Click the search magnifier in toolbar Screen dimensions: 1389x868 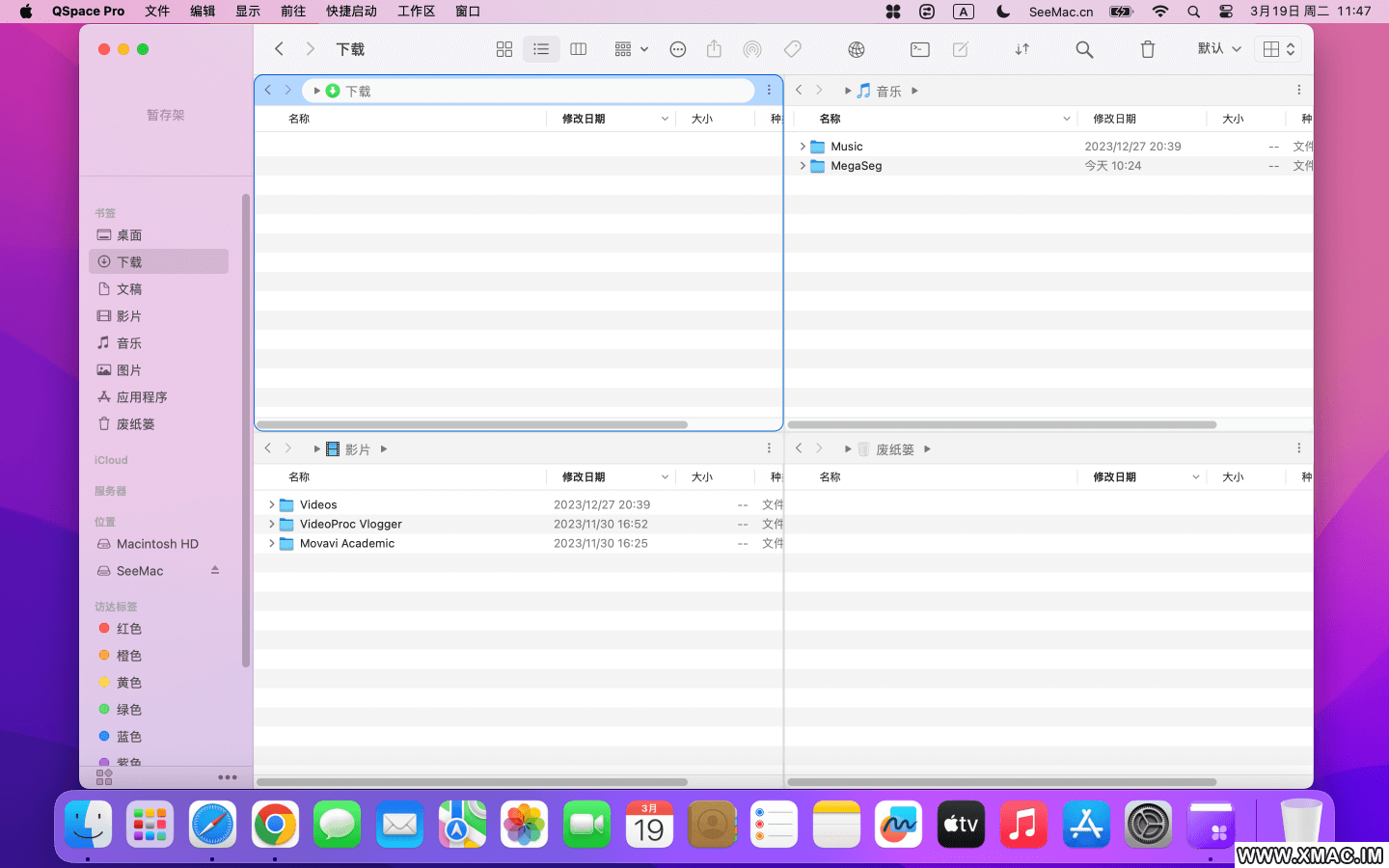point(1084,49)
